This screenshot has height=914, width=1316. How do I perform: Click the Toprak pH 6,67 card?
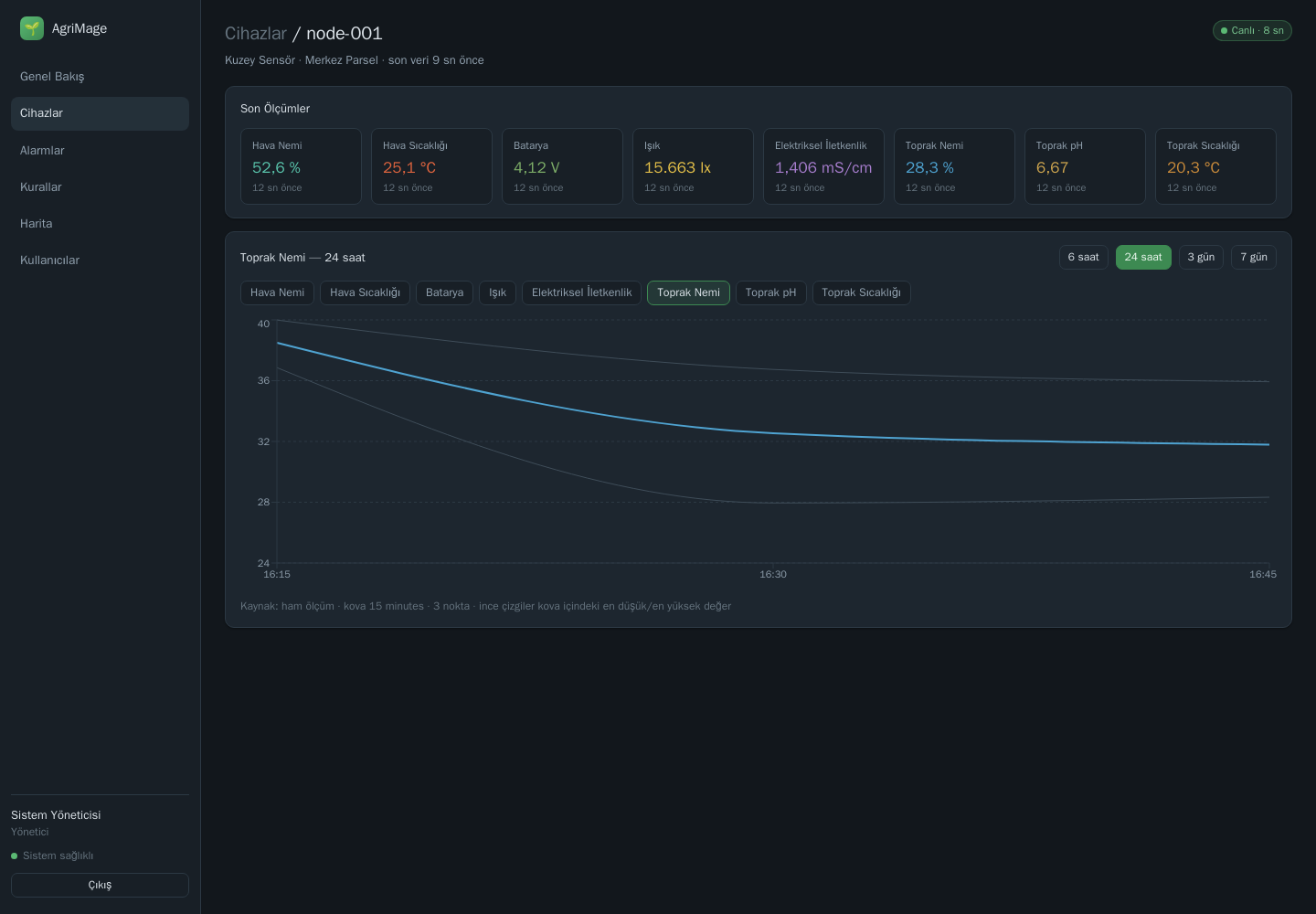[1085, 166]
